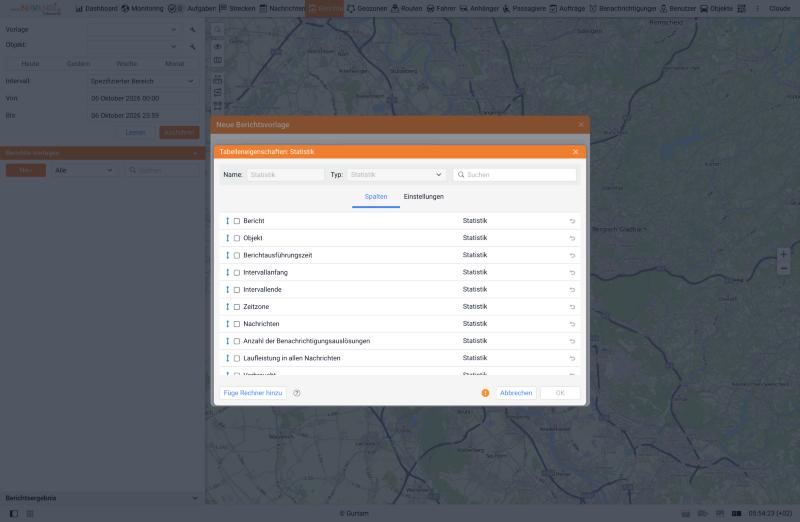The width and height of the screenshot is (800, 522).
Task: Enable the Intervallanfang column
Action: pyautogui.click(x=237, y=272)
